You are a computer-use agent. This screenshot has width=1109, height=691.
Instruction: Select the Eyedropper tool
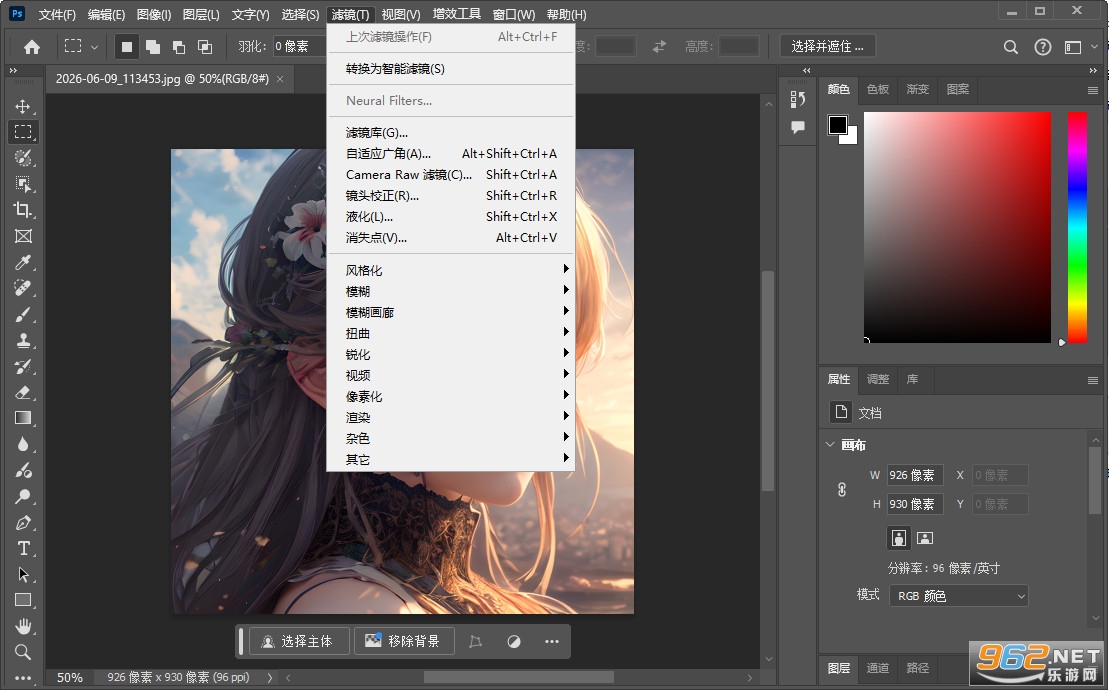[x=23, y=262]
